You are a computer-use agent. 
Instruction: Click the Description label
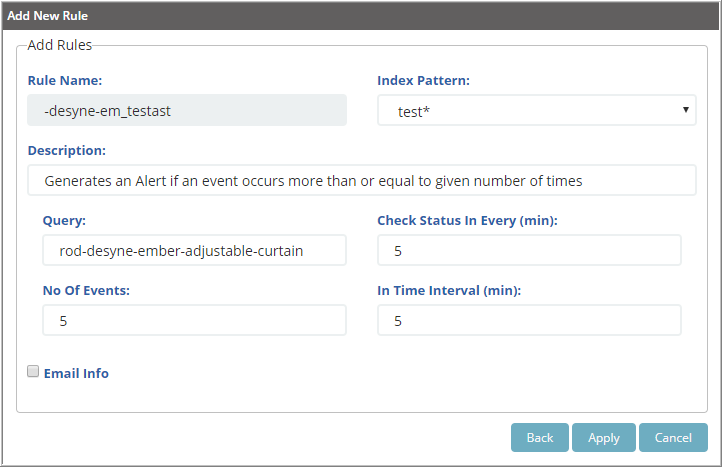click(67, 151)
